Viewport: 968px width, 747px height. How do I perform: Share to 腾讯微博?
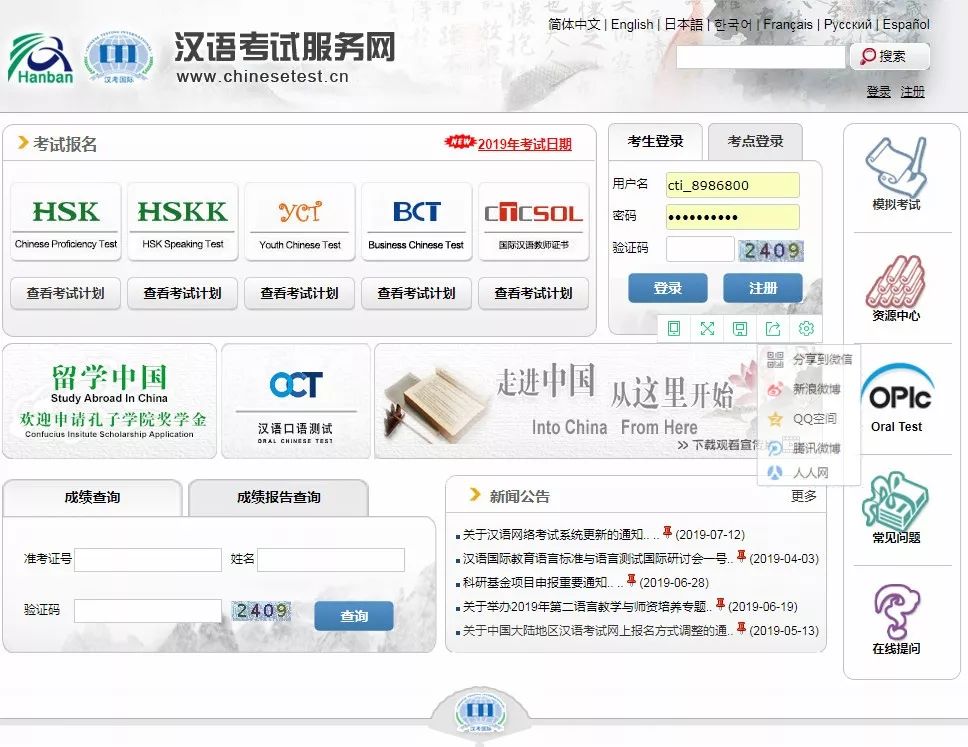click(x=803, y=448)
